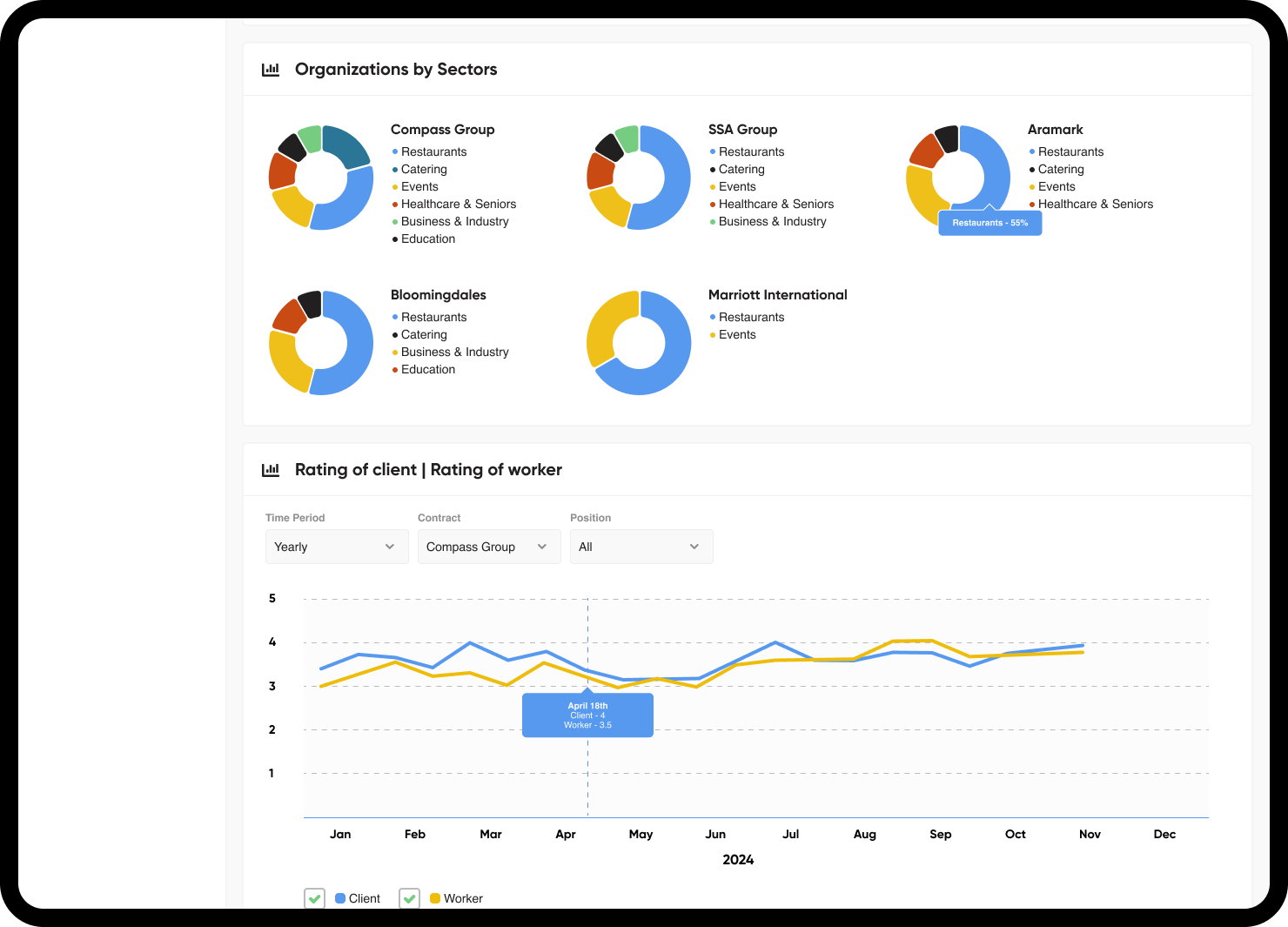Click the Bloomingdales chart title
Screen dimensions: 1288x927
tap(438, 295)
